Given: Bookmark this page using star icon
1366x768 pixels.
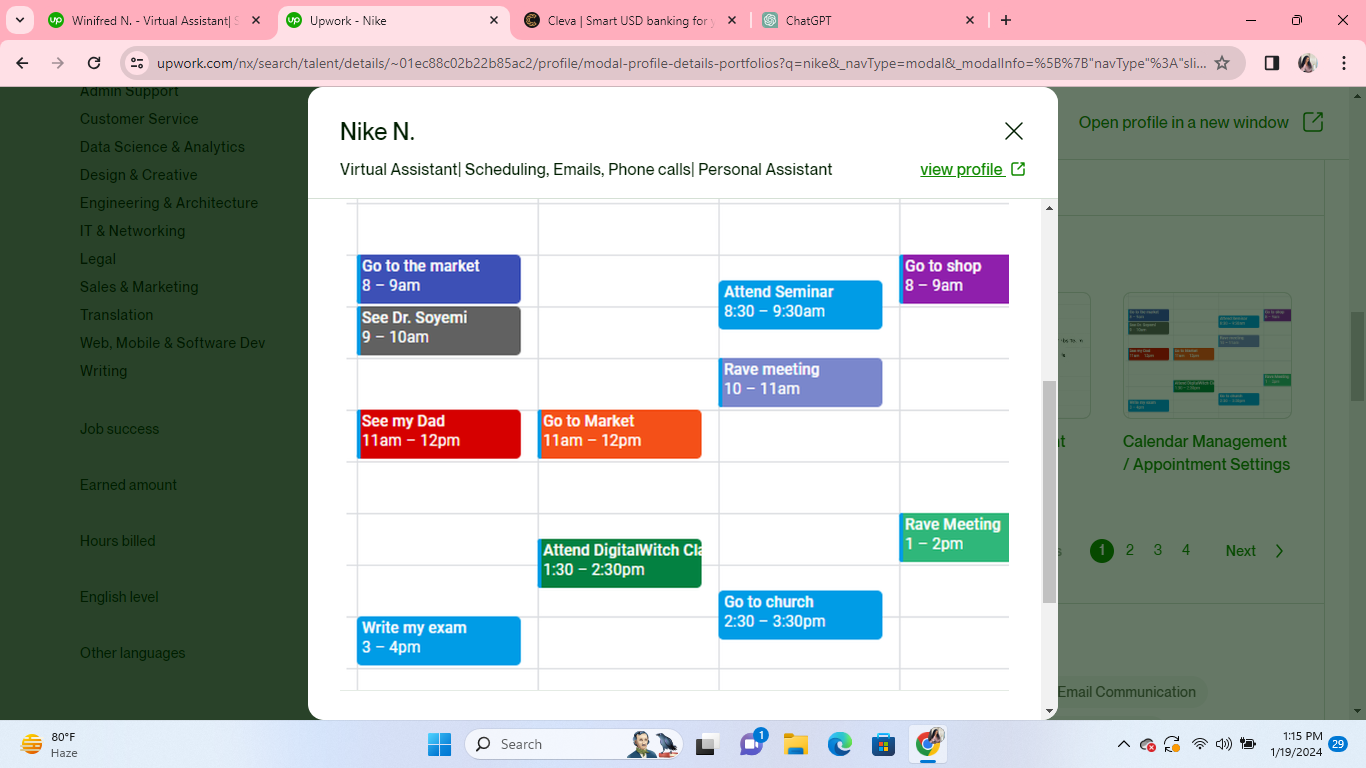Looking at the screenshot, I should coord(1222,63).
